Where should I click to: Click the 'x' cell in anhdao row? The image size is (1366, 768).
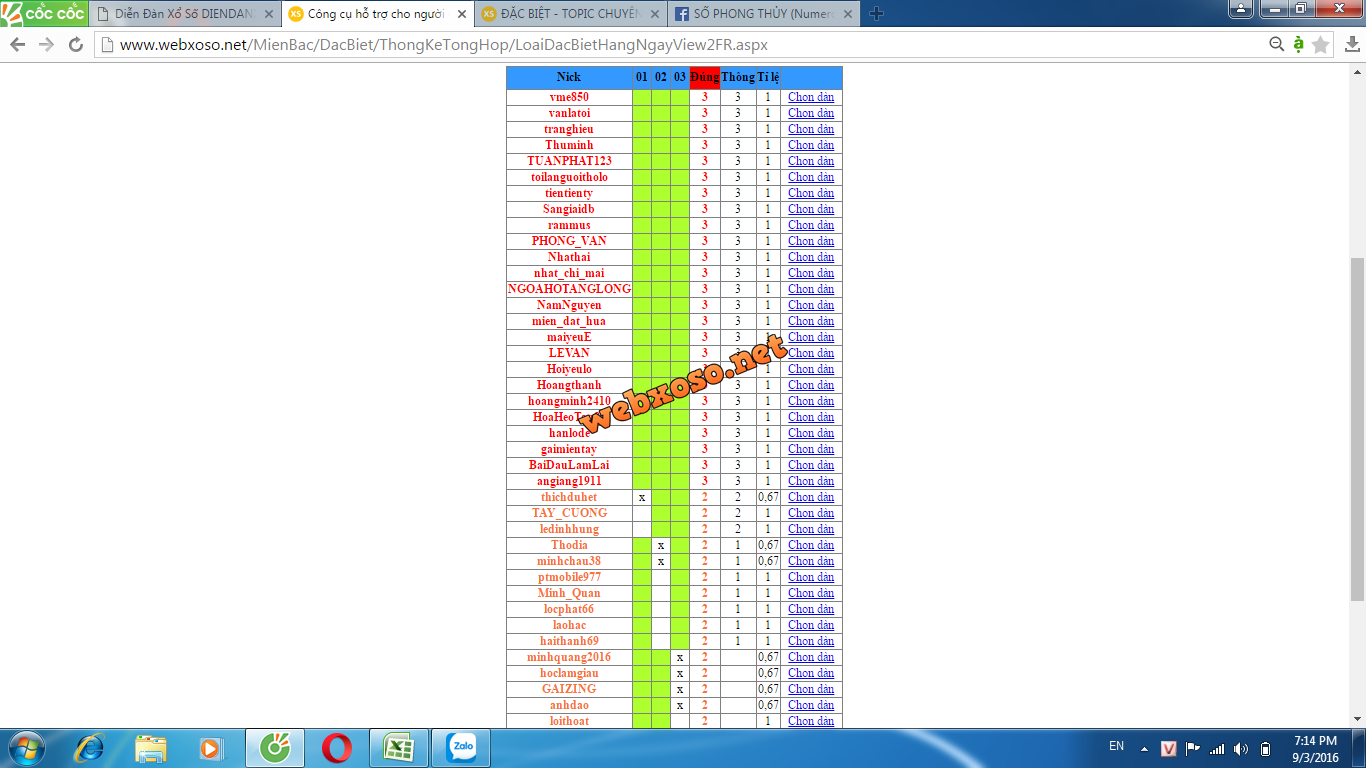tap(680, 705)
